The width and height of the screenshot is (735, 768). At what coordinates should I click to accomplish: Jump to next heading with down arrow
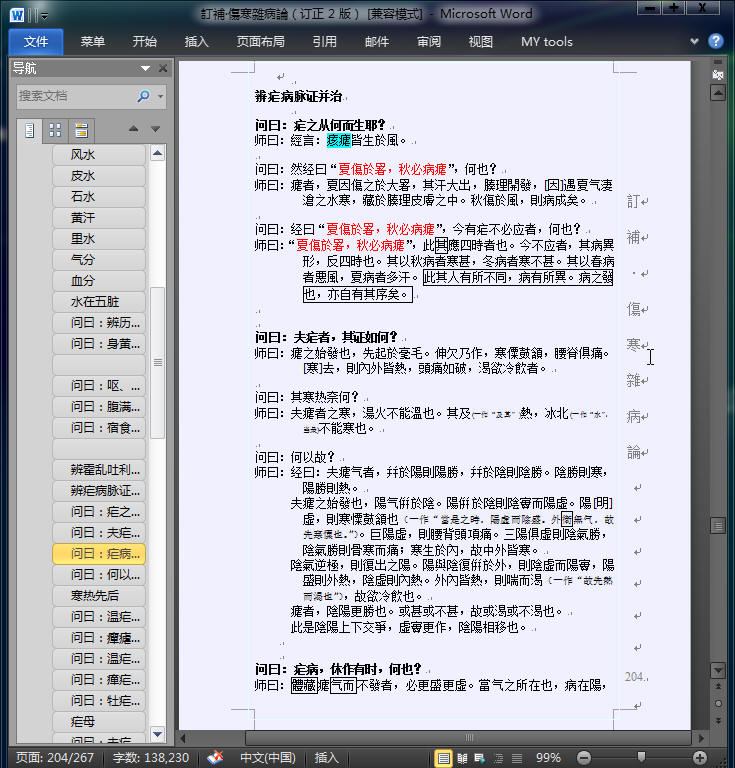point(155,130)
